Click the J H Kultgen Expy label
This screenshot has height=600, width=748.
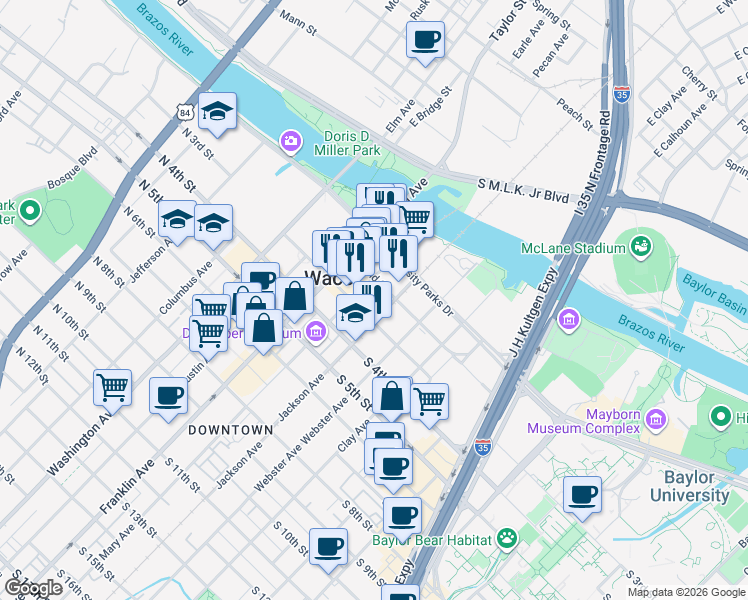click(x=533, y=312)
